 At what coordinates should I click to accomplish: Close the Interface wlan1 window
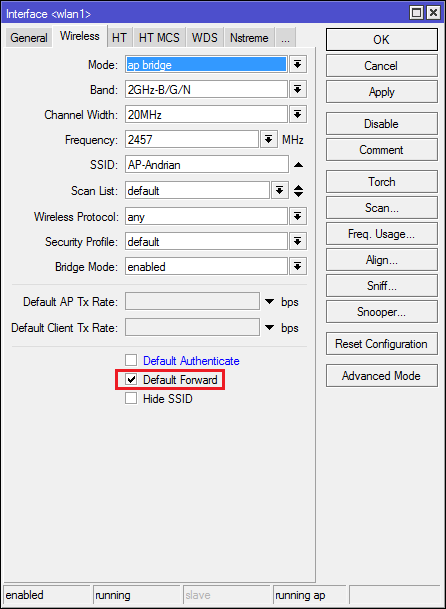click(x=433, y=14)
